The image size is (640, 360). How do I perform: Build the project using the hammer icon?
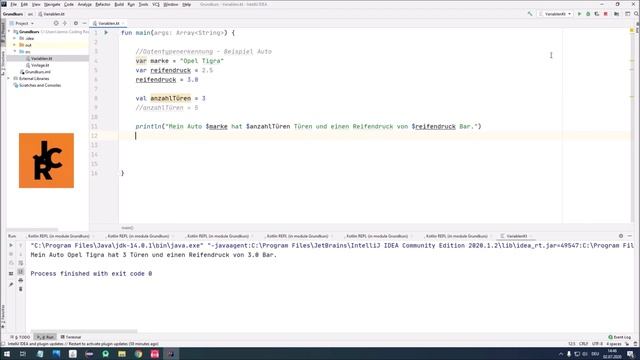point(530,14)
